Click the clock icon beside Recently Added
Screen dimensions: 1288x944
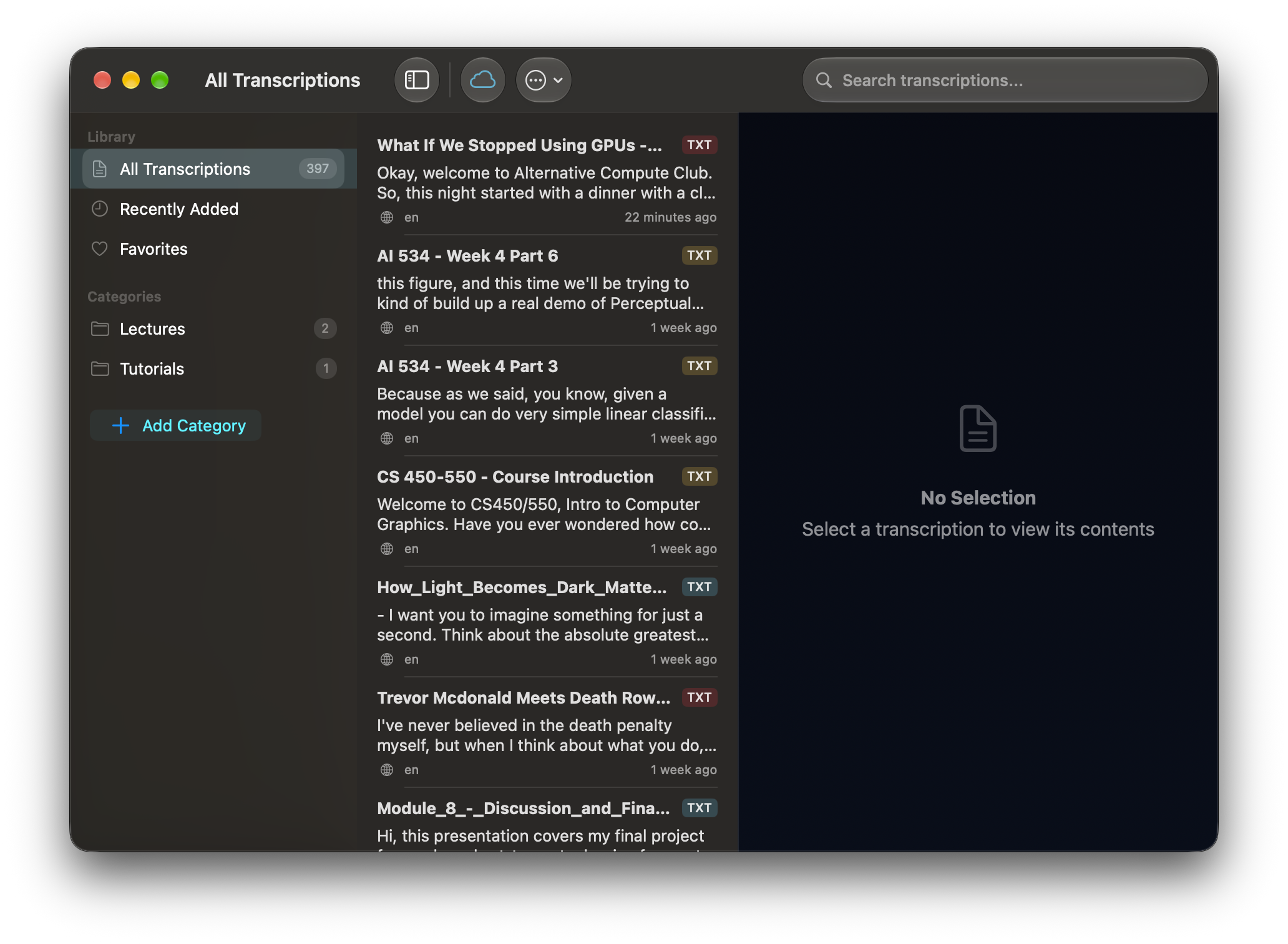pos(100,209)
